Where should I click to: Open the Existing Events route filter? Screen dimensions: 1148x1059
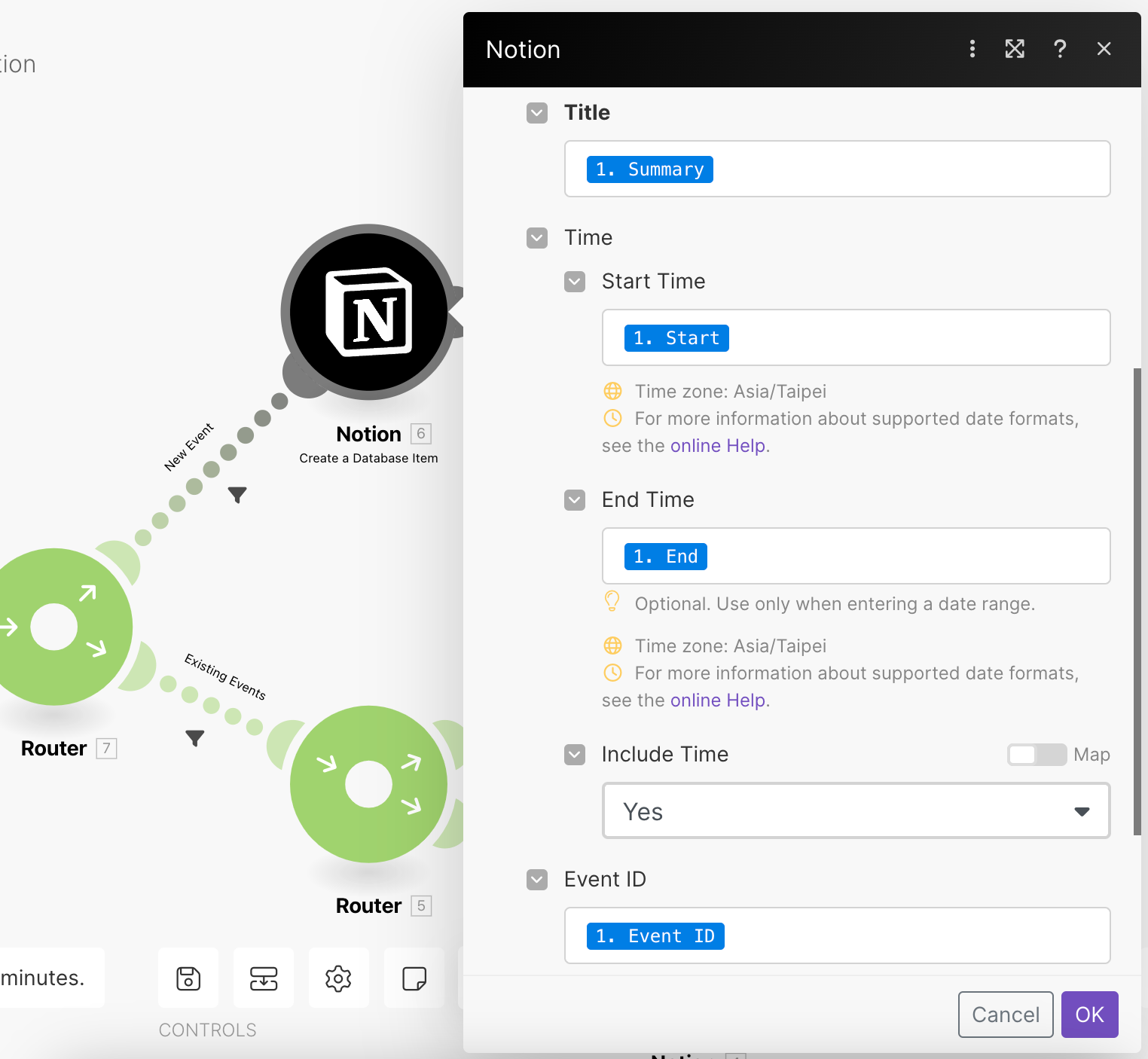point(195,738)
